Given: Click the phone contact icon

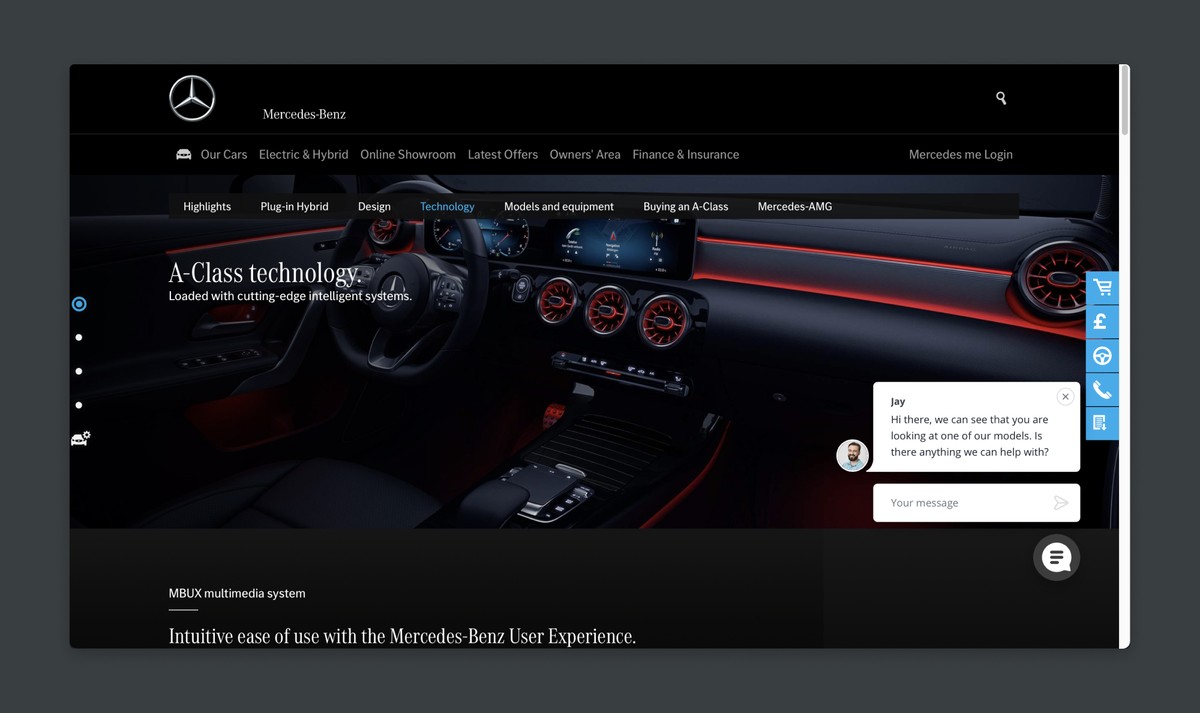Looking at the screenshot, I should (x=1102, y=390).
